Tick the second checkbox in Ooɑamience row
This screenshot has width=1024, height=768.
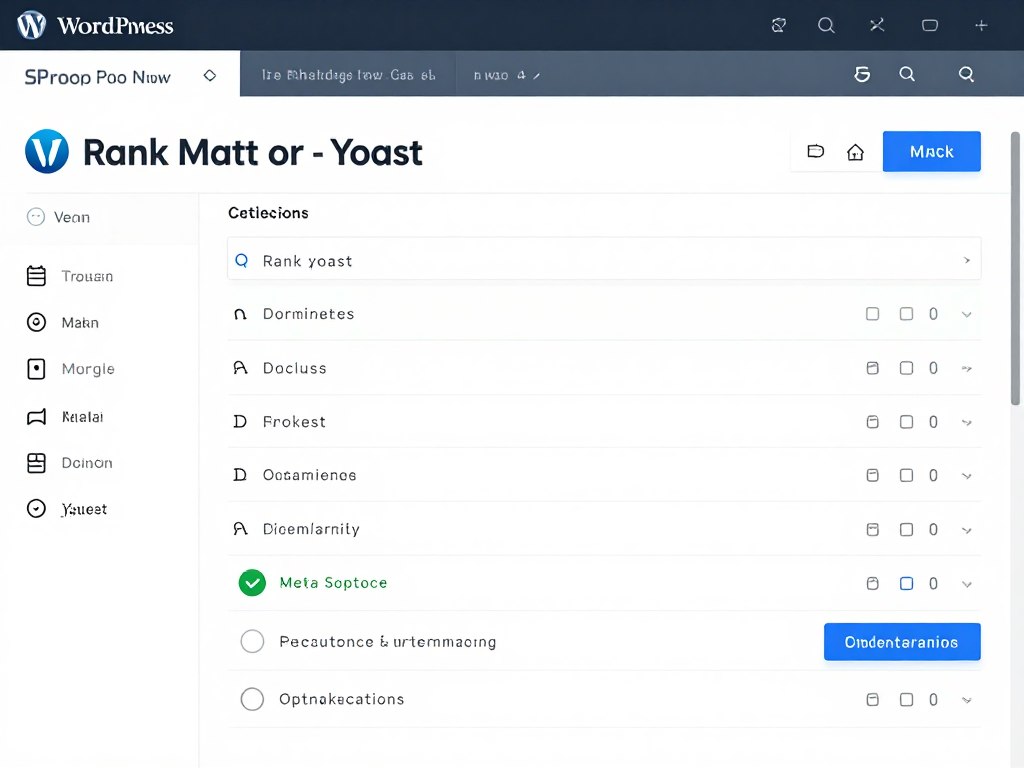pyautogui.click(x=906, y=475)
